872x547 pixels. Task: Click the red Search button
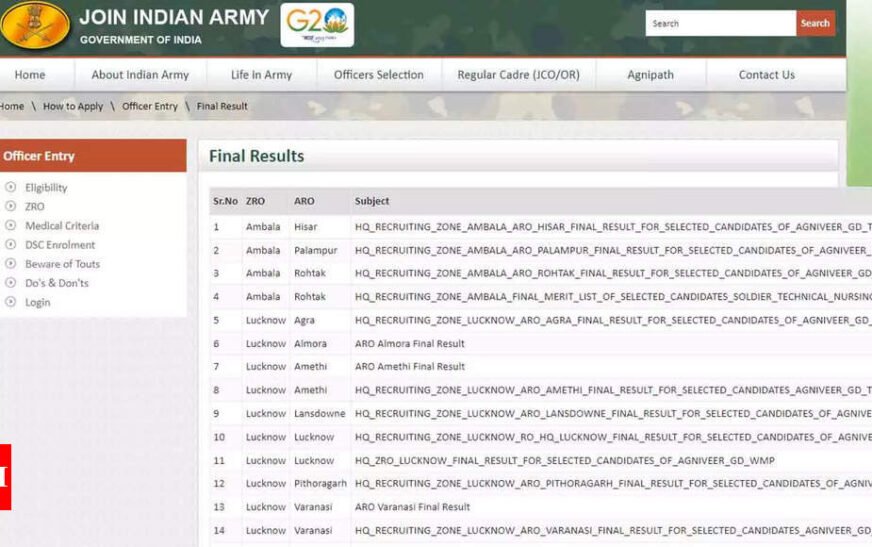pos(815,23)
